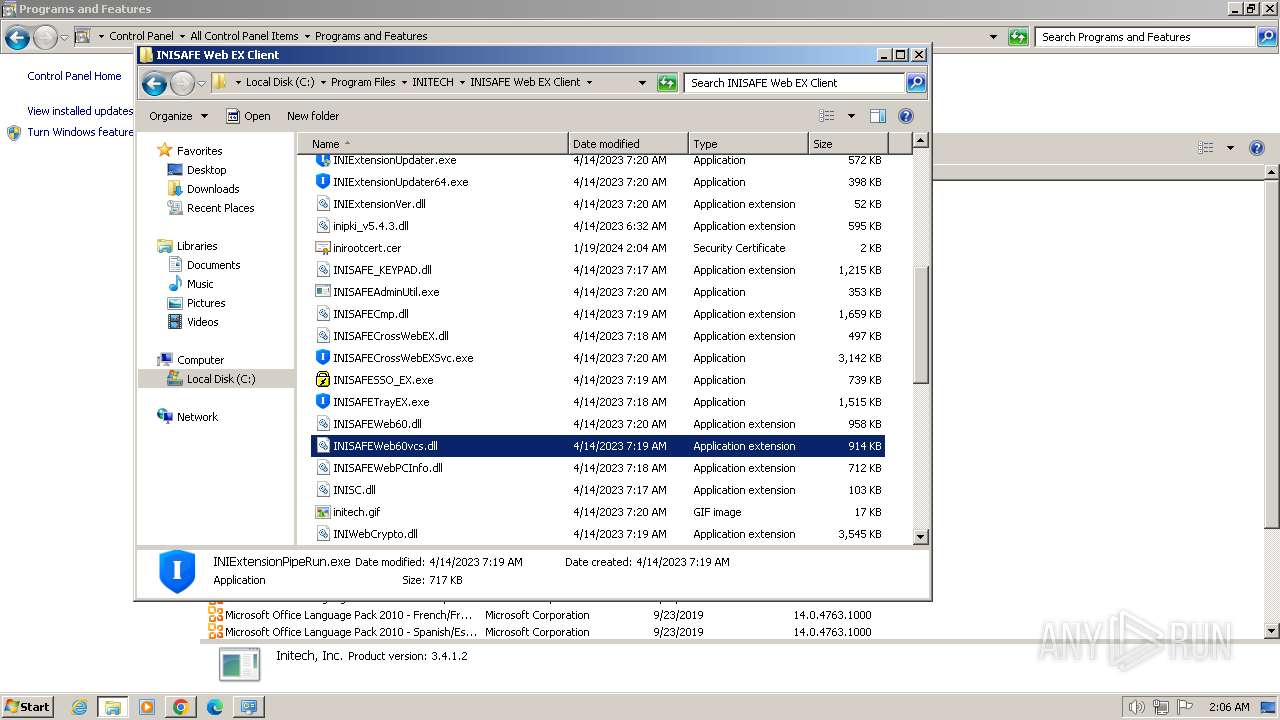Sort by Type column header
Viewport: 1280px width, 720px height.
[x=748, y=144]
